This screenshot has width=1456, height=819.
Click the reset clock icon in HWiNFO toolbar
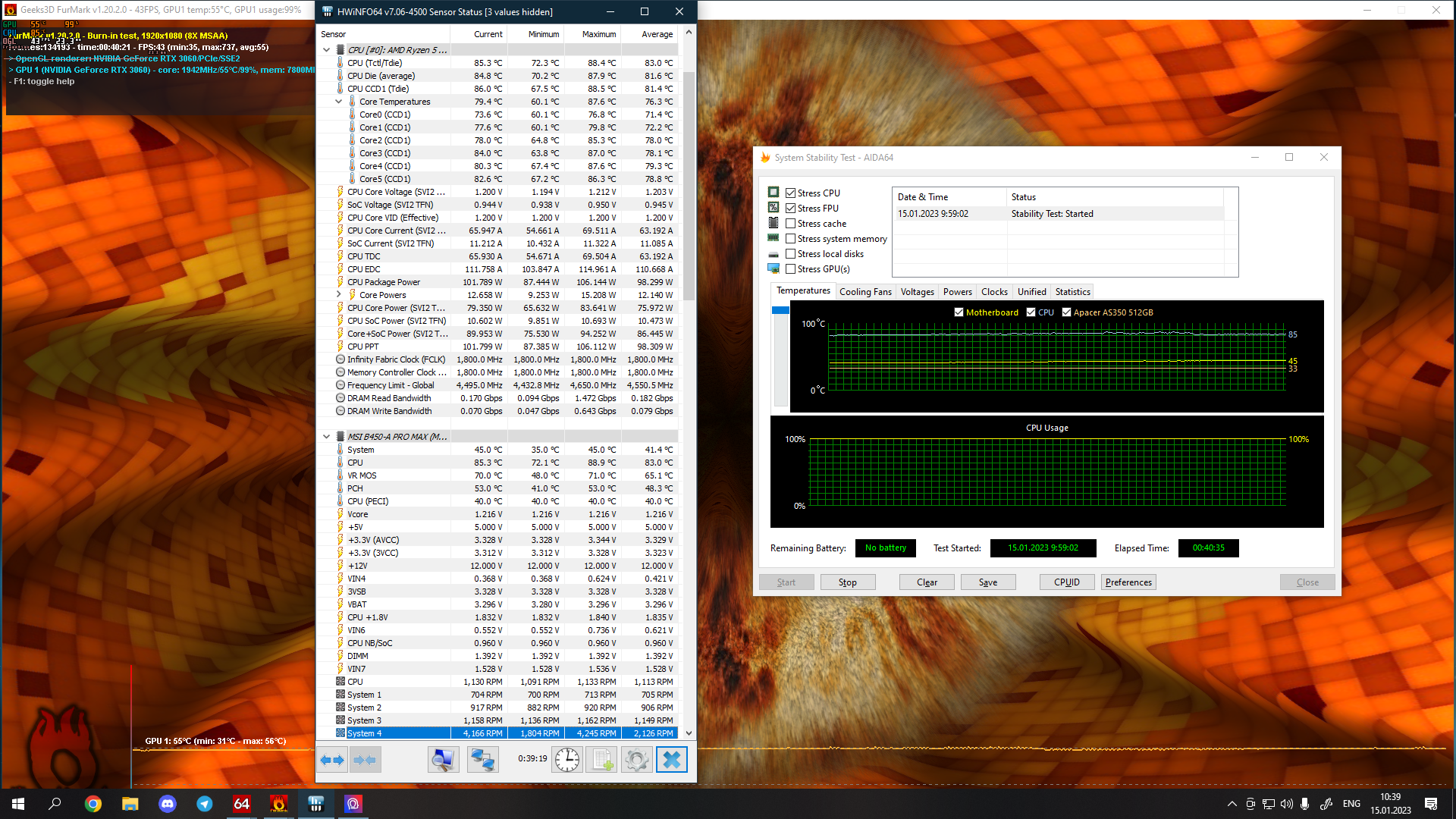tap(566, 760)
